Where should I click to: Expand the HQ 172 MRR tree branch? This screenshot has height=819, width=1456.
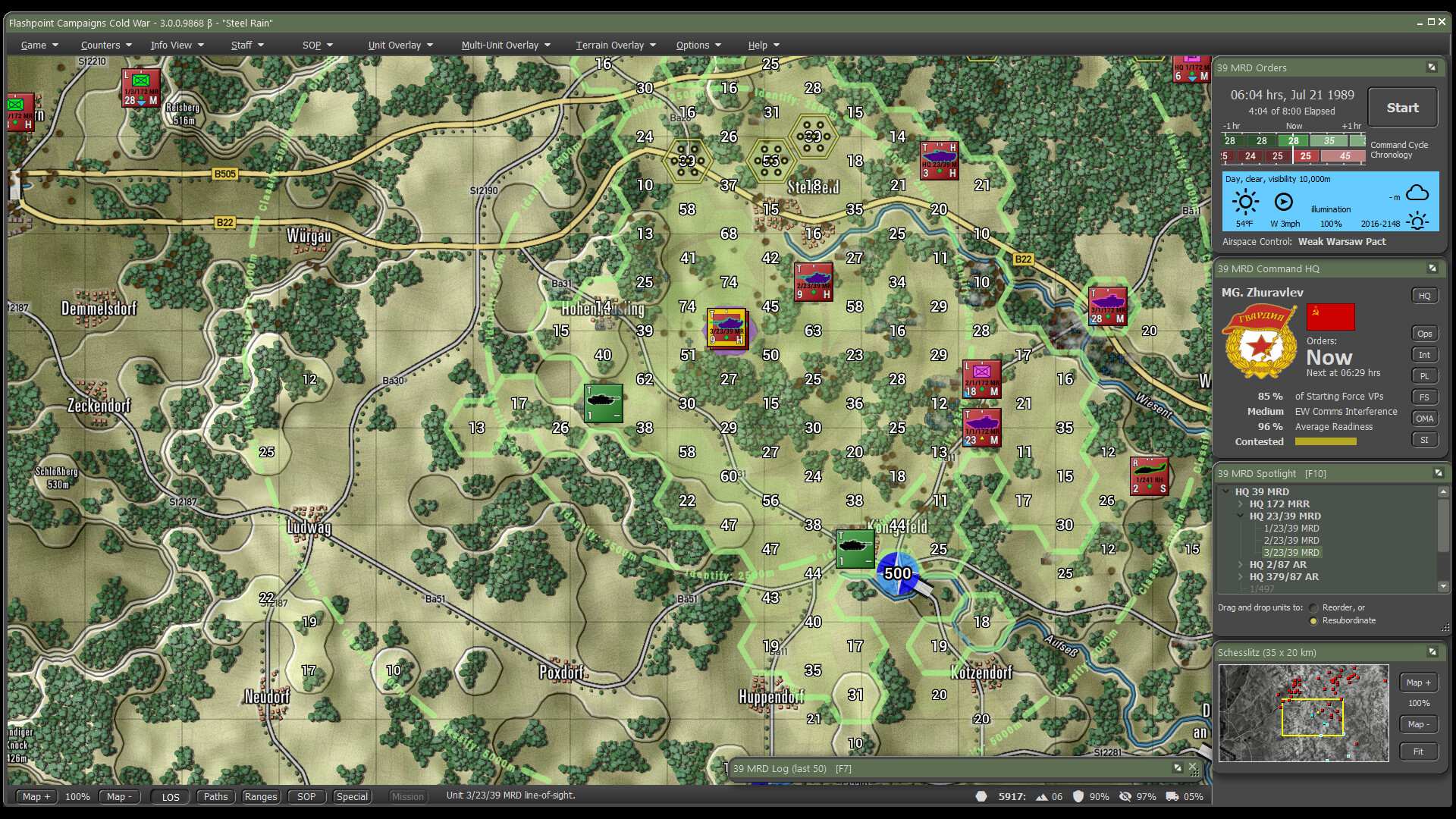1240,504
